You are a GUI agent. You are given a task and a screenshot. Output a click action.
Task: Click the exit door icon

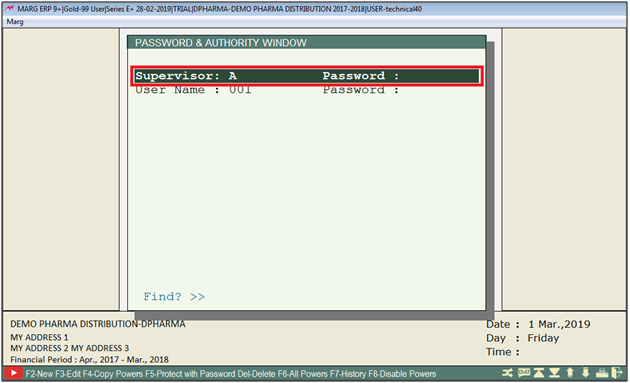tap(617, 373)
